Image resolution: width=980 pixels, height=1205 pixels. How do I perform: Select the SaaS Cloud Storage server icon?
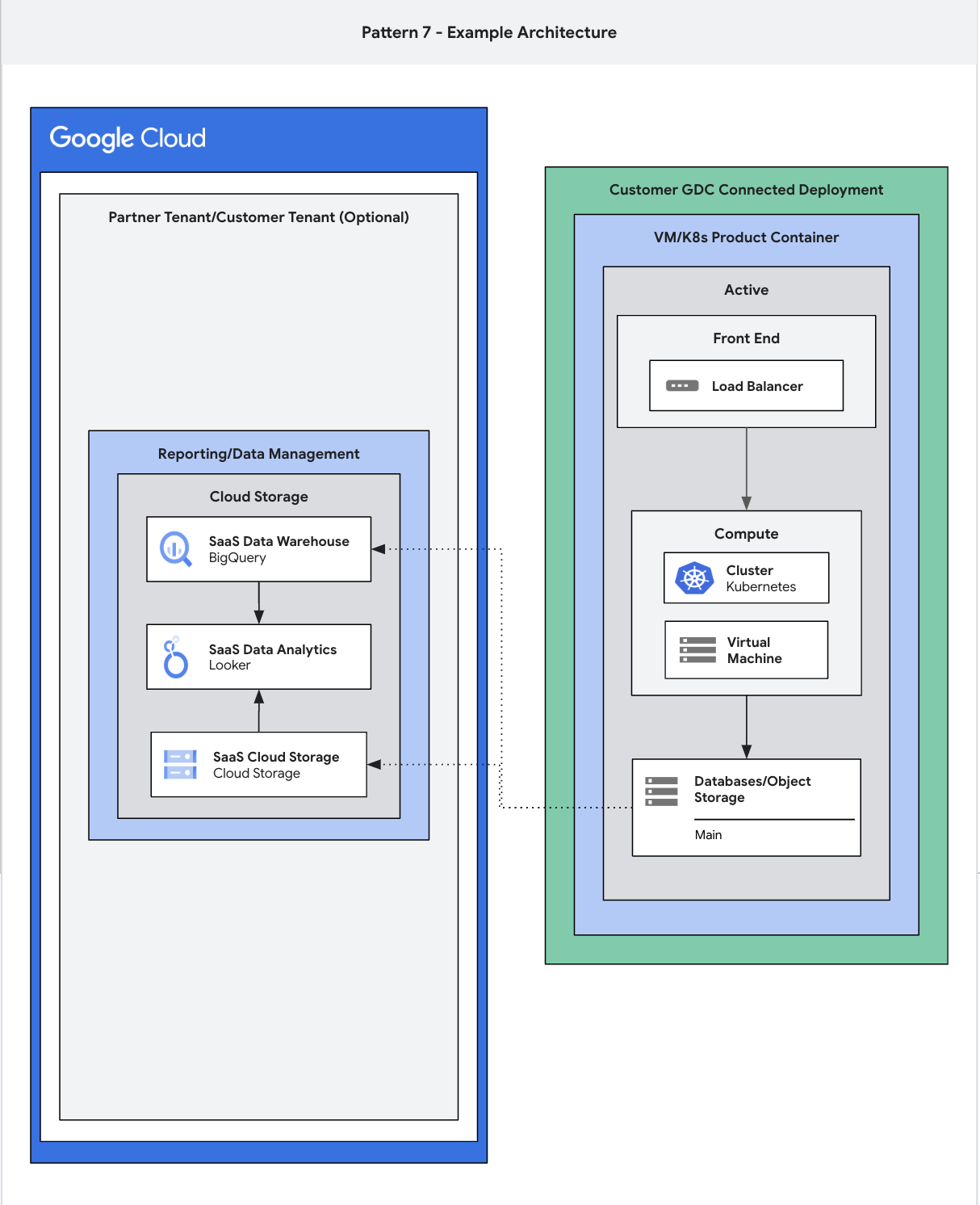pyautogui.click(x=179, y=765)
